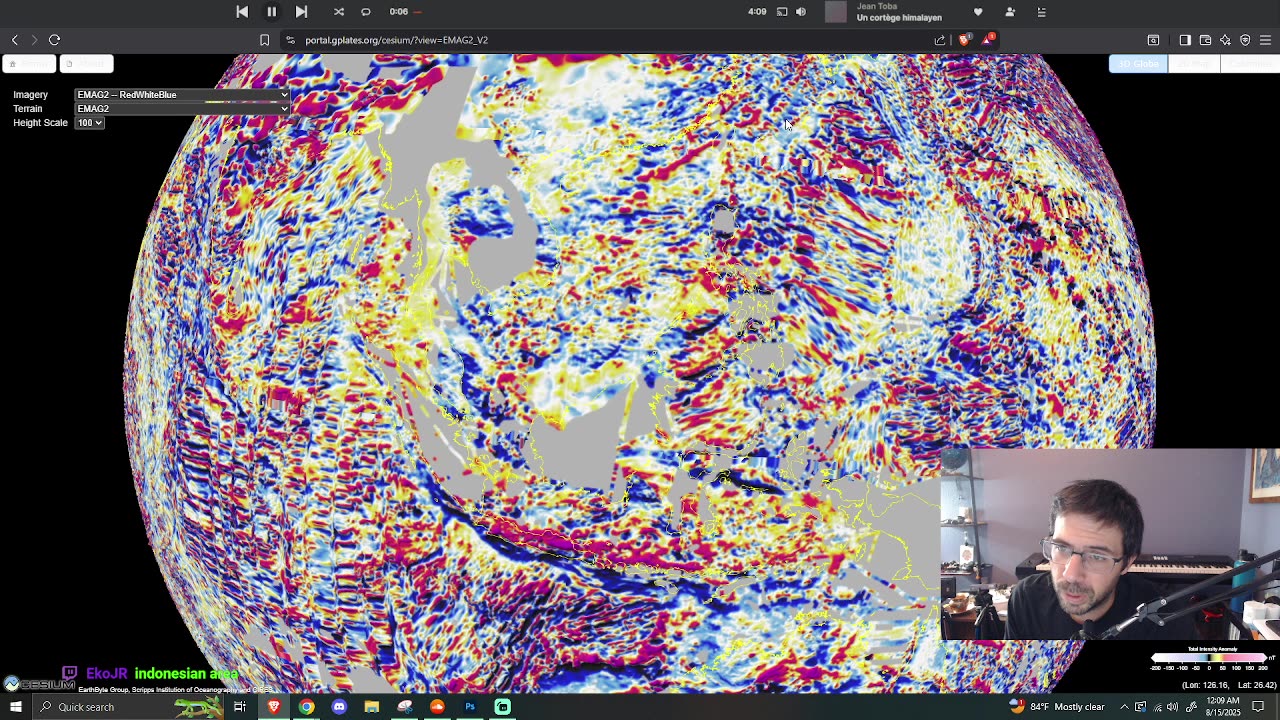Show hidden system tray icons
The width and height of the screenshot is (1280, 720).
(1124, 707)
